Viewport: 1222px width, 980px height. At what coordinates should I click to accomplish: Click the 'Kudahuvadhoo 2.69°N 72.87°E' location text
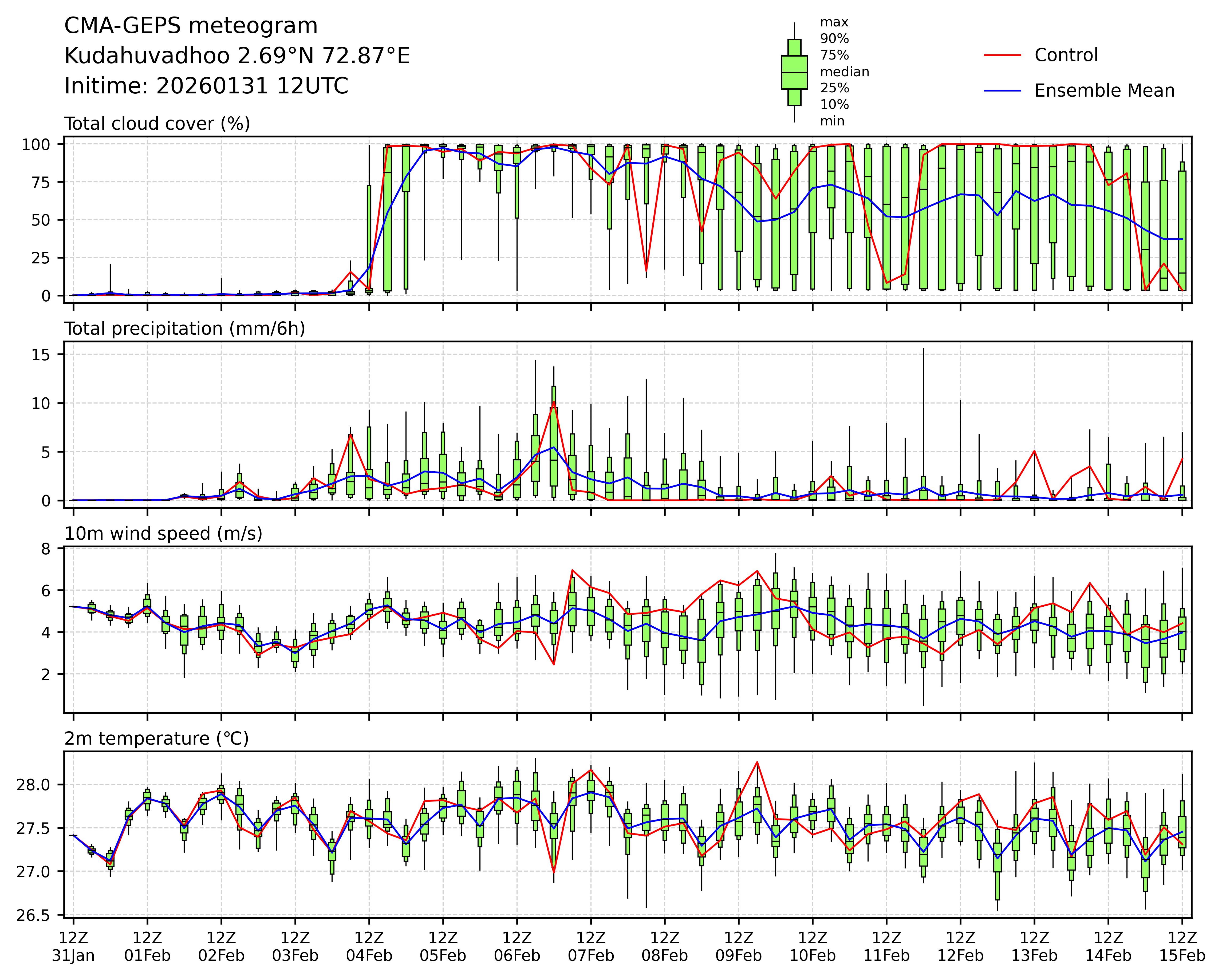coord(237,56)
